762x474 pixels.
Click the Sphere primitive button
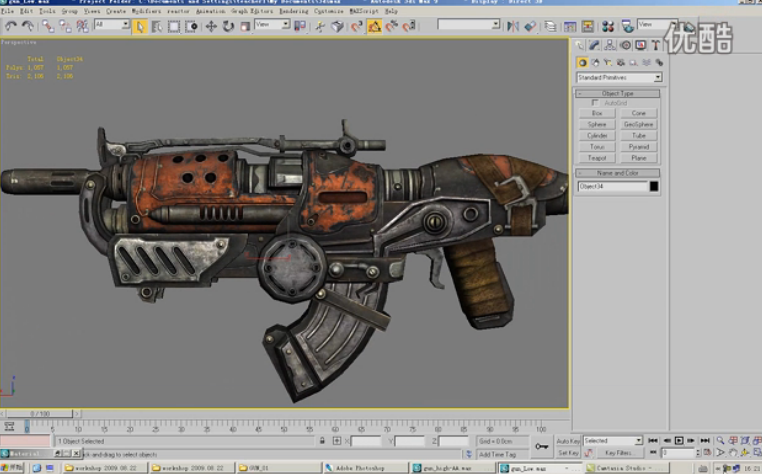pyautogui.click(x=597, y=124)
